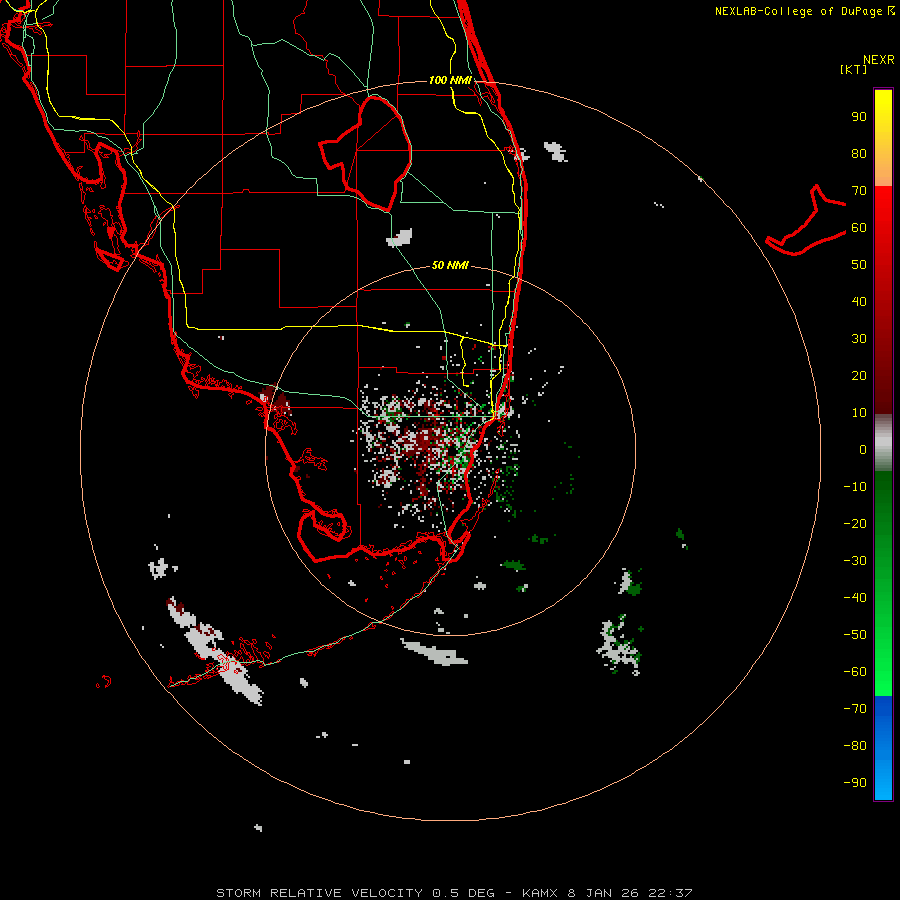Click the -60 value on velocity scale
Viewport: 900px width, 900px height.
[x=855, y=672]
